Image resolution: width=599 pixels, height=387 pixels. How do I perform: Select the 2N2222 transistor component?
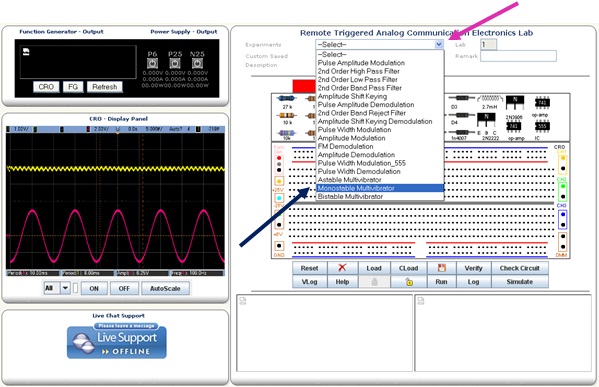(486, 118)
